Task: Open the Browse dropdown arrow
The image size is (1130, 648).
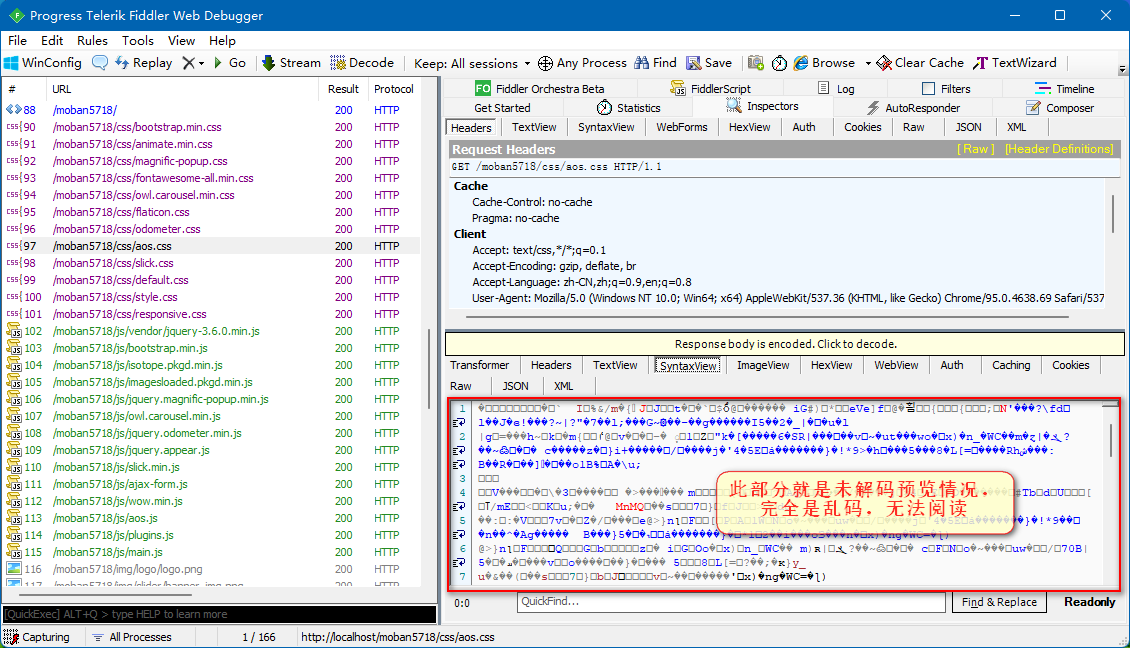Action: point(868,63)
